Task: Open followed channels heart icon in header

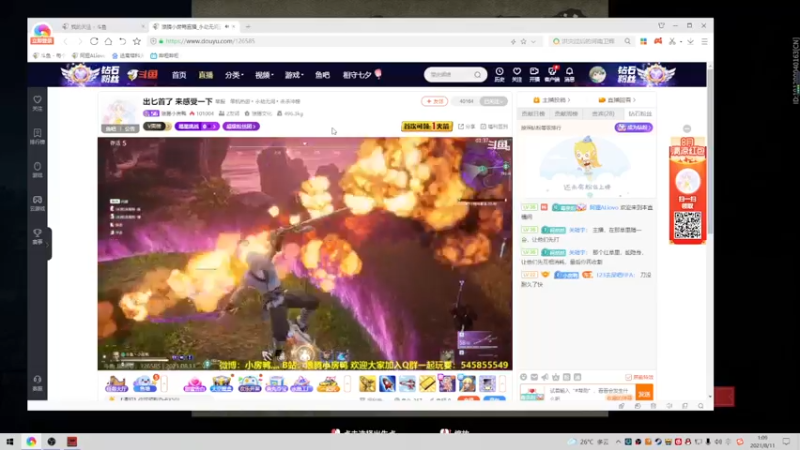Action: click(x=517, y=74)
